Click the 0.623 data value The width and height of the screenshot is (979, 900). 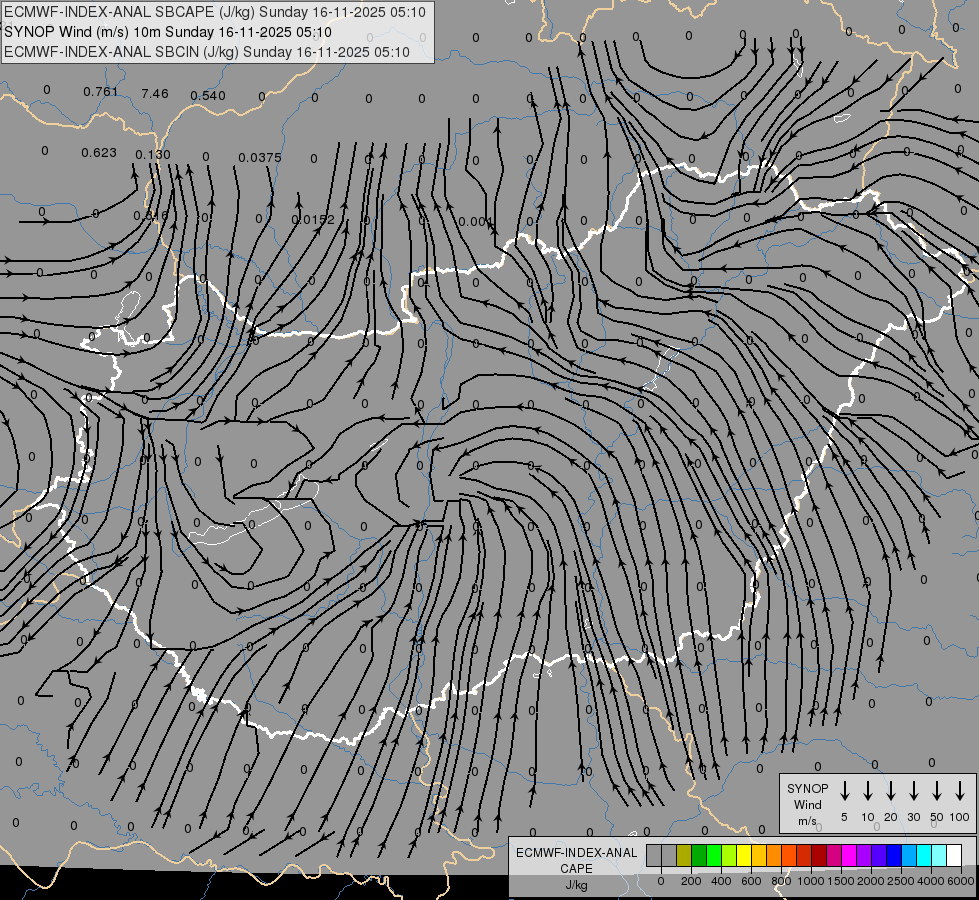pos(99,153)
